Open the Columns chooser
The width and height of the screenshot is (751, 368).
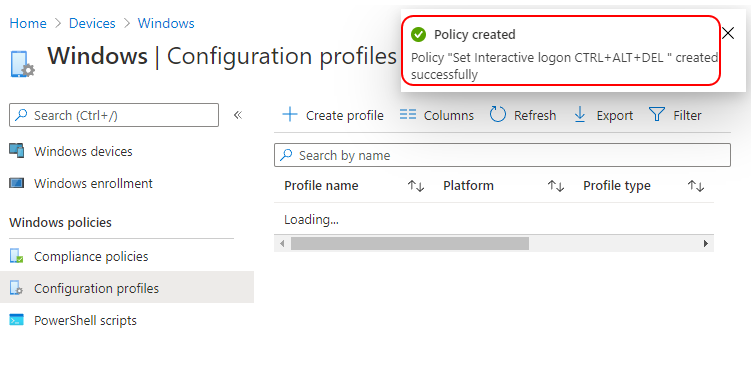coord(437,115)
